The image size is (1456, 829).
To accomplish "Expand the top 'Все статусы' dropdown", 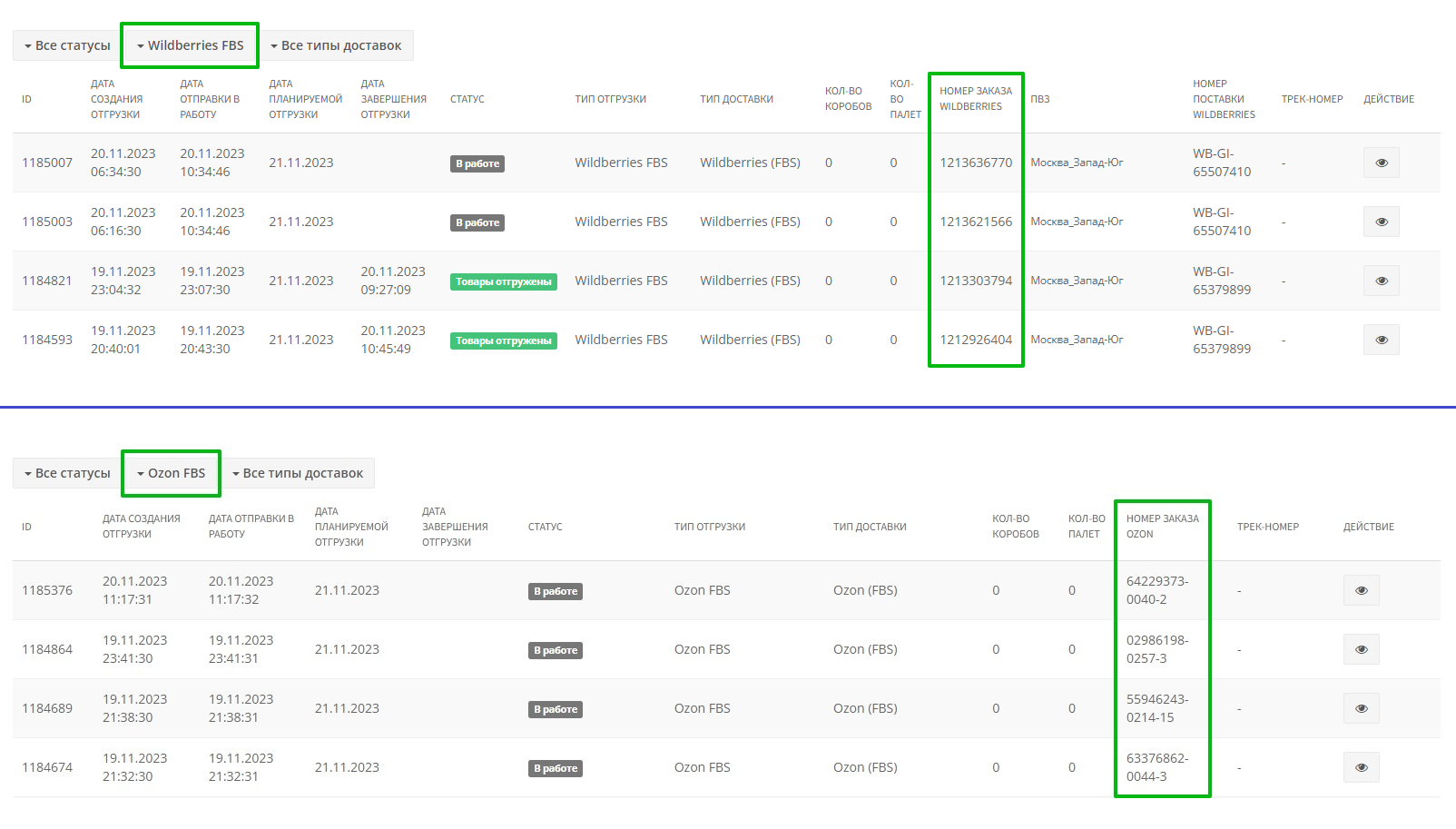I will [67, 45].
